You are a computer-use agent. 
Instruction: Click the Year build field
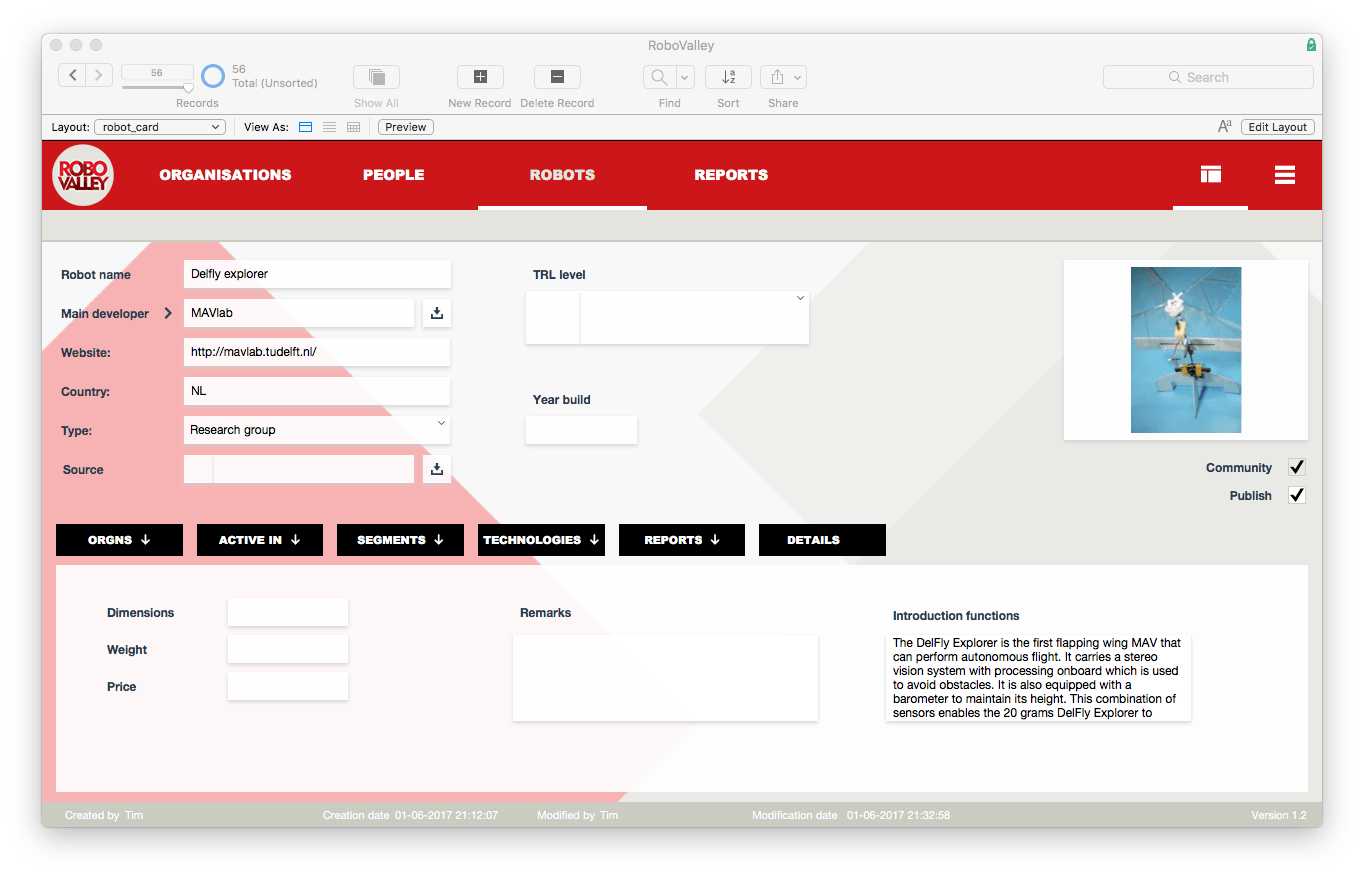coord(581,430)
